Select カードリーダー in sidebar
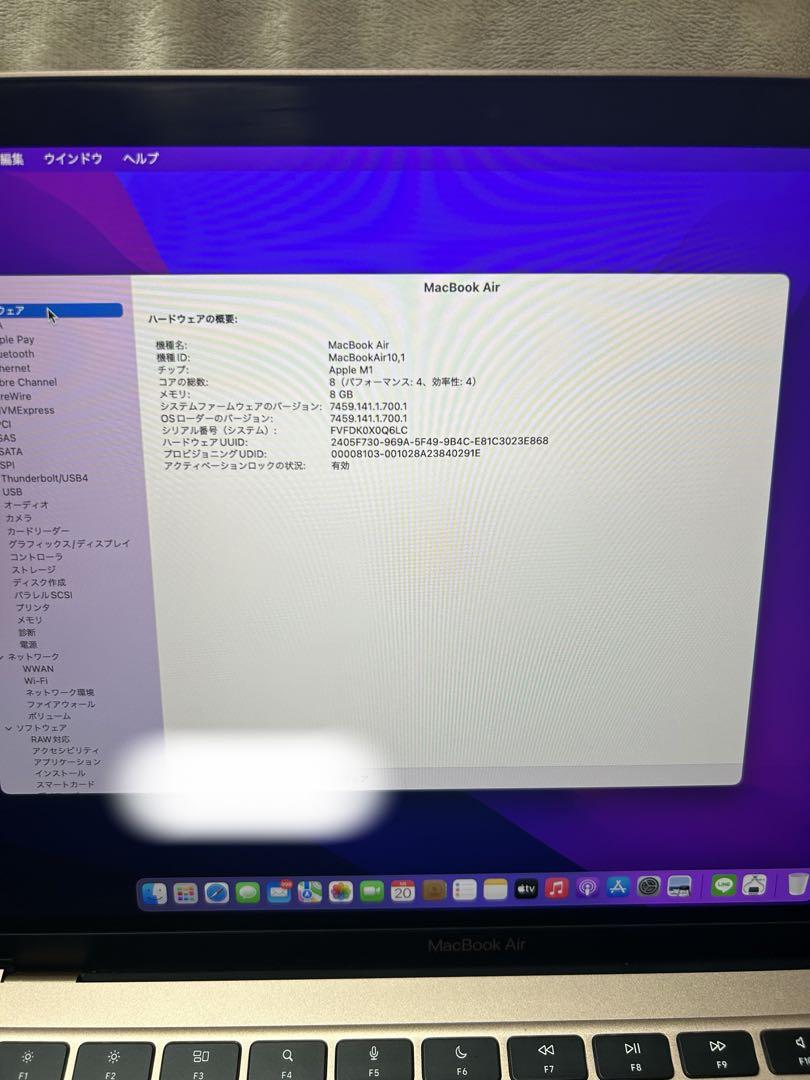Image resolution: width=810 pixels, height=1080 pixels. pyautogui.click(x=38, y=531)
